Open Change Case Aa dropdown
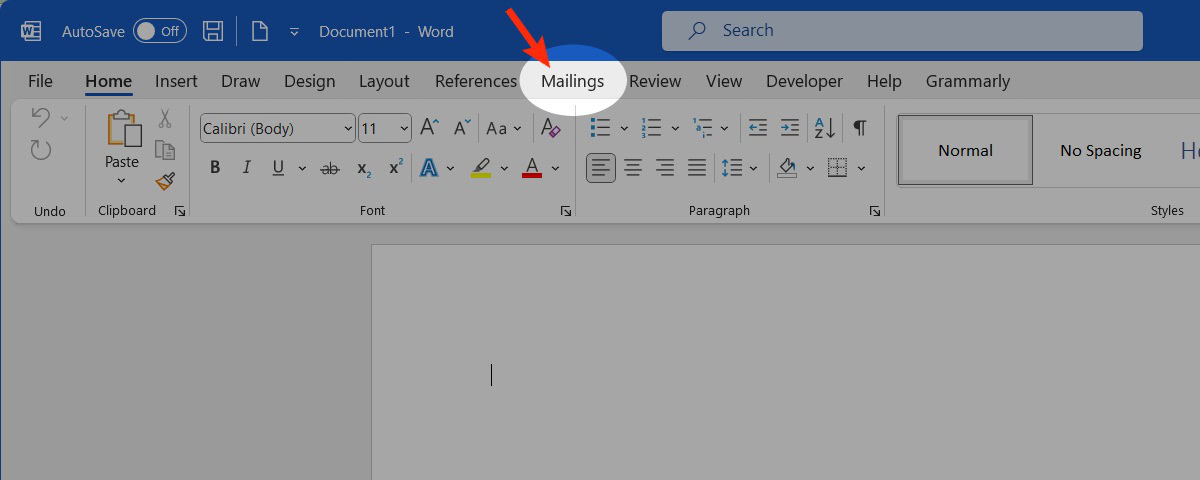The image size is (1200, 480). pos(503,128)
